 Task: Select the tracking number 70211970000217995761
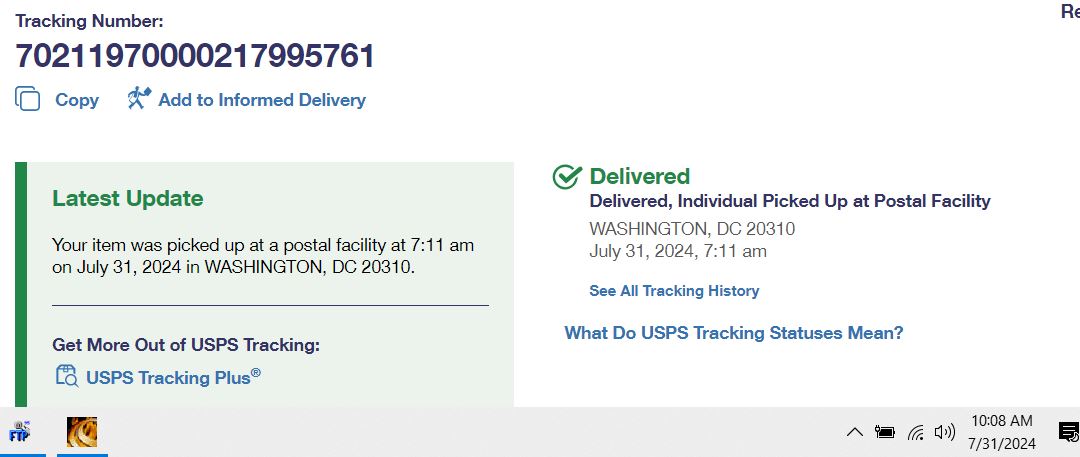(195, 56)
